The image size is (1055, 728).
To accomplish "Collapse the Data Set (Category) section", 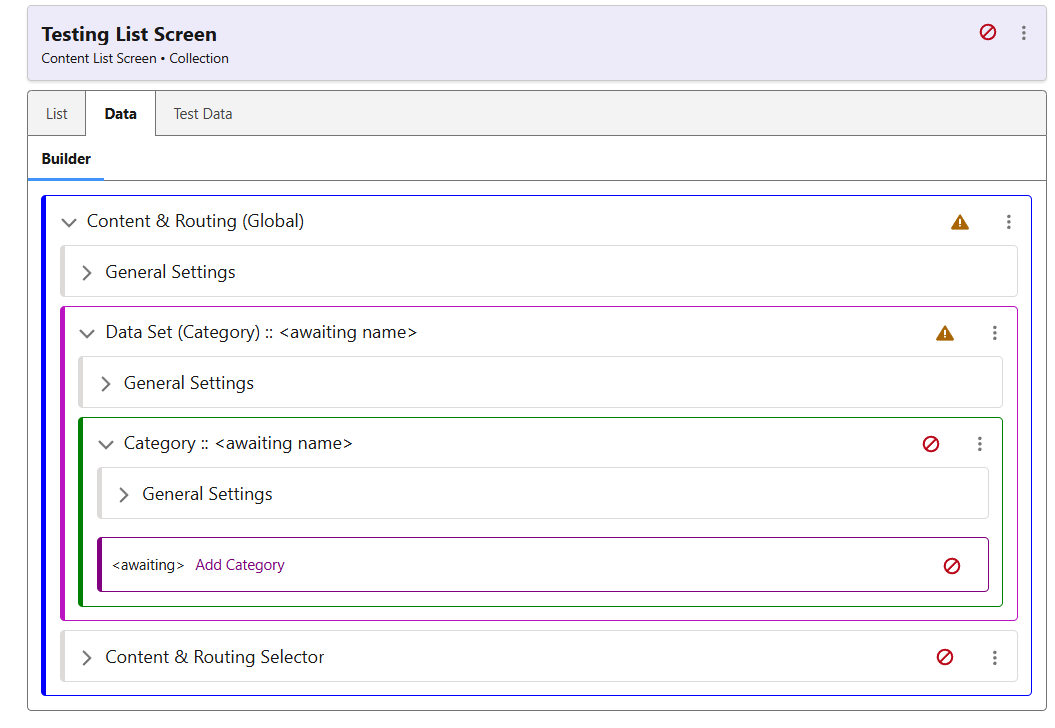I will click(x=87, y=333).
